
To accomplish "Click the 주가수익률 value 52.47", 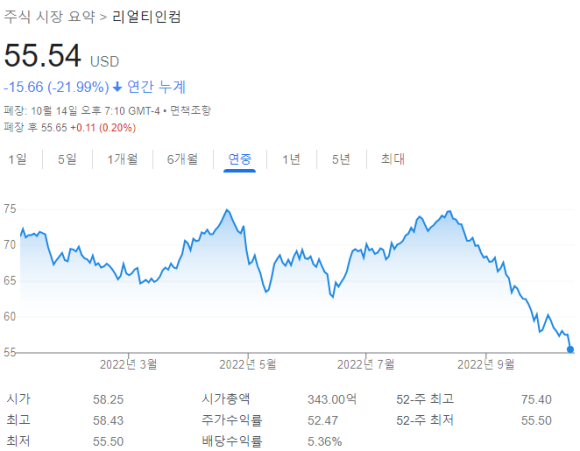I will click(x=323, y=421).
